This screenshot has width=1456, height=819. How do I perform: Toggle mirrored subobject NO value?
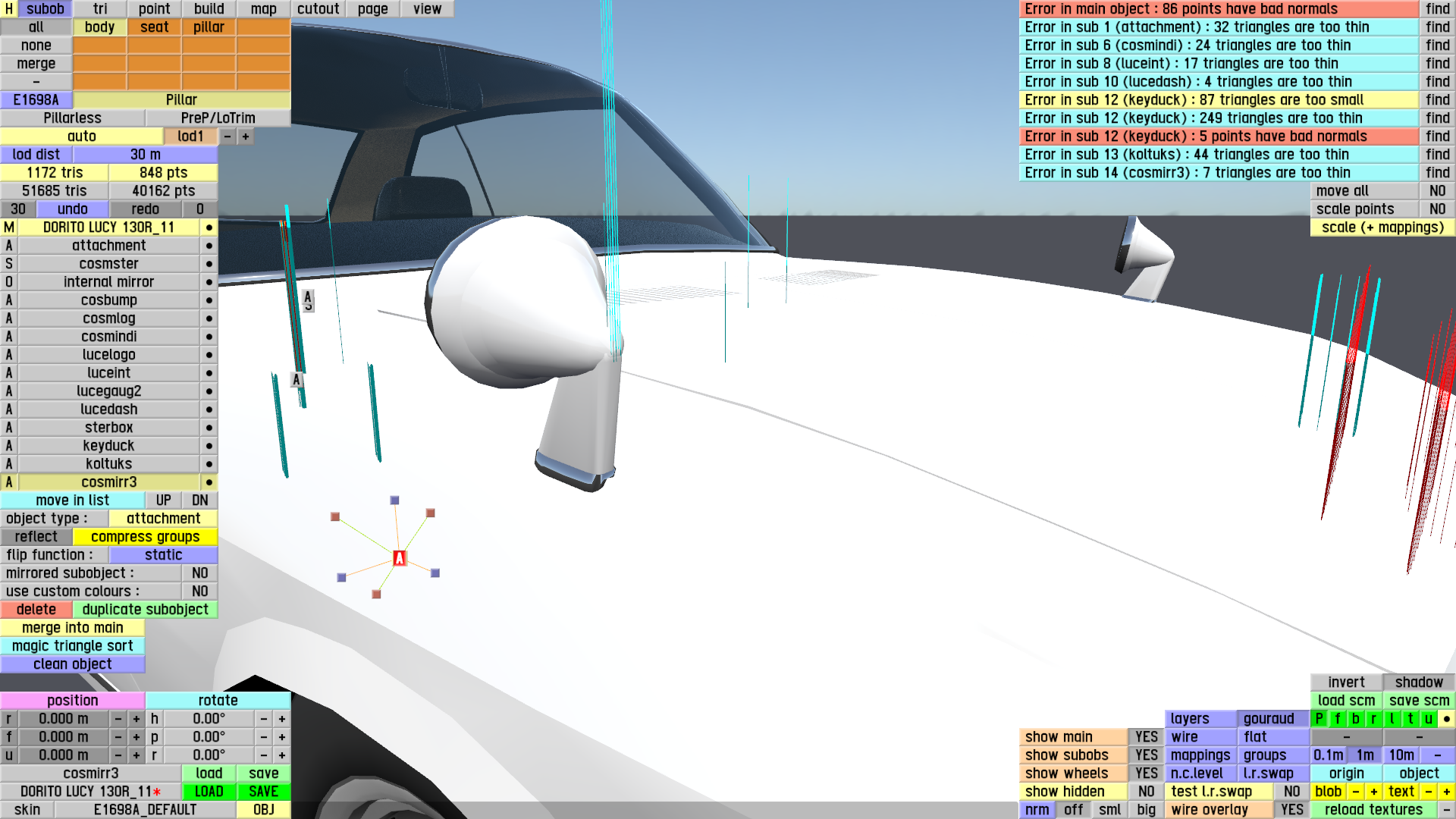point(199,573)
